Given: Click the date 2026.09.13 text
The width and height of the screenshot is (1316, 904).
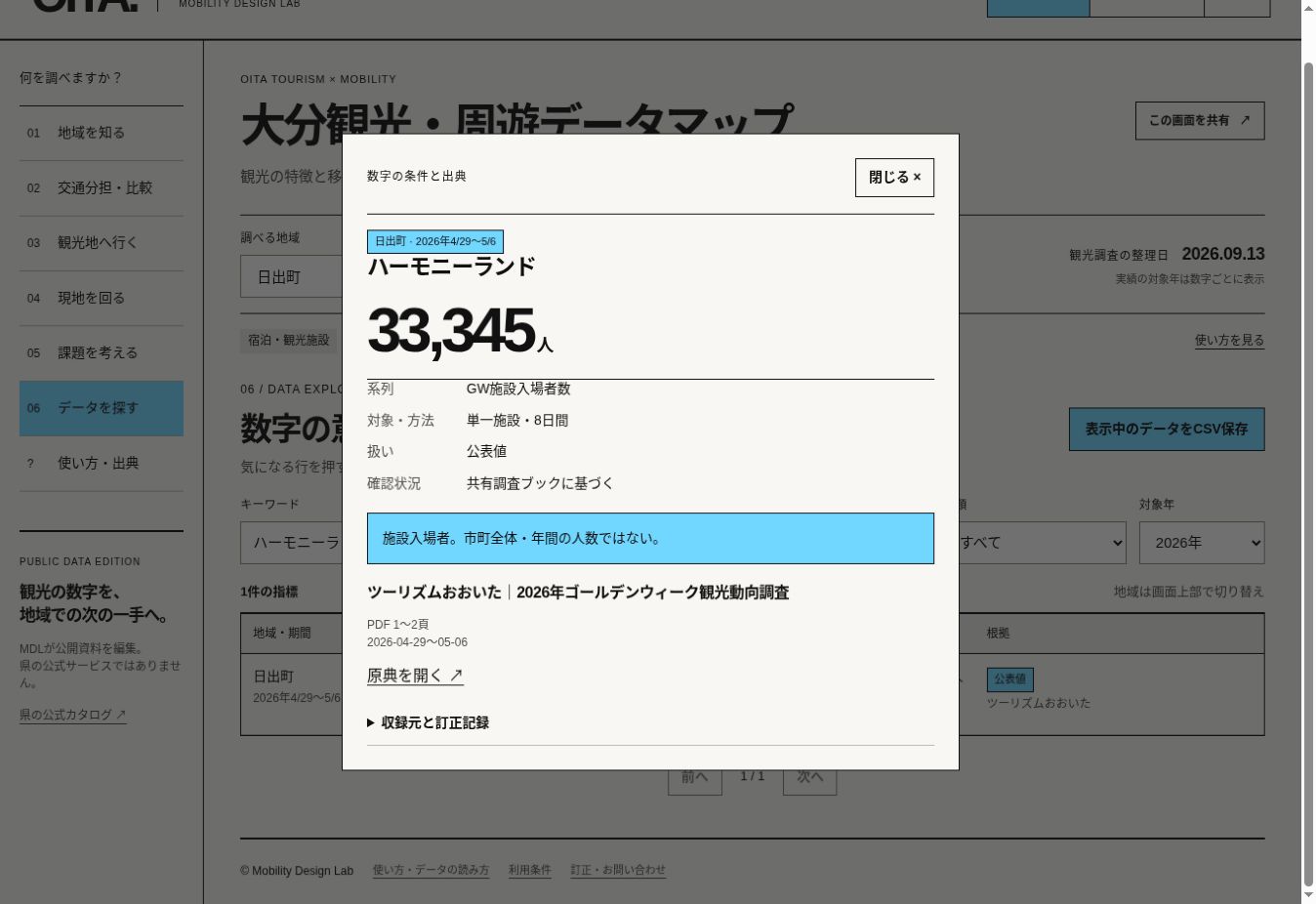Looking at the screenshot, I should (x=1223, y=254).
